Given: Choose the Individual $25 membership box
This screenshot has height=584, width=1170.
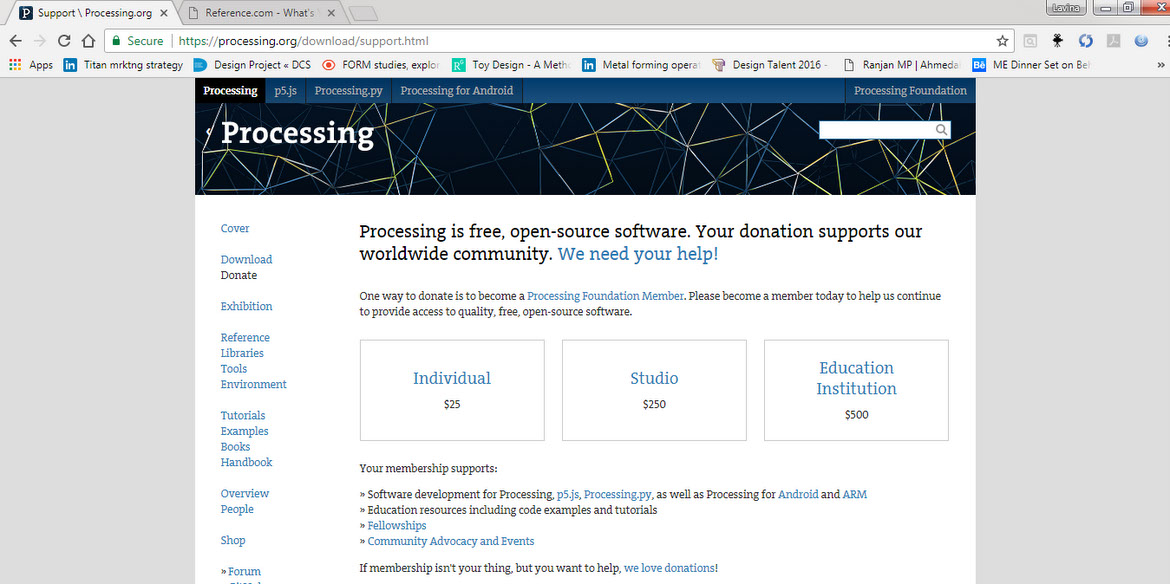Looking at the screenshot, I should (452, 390).
